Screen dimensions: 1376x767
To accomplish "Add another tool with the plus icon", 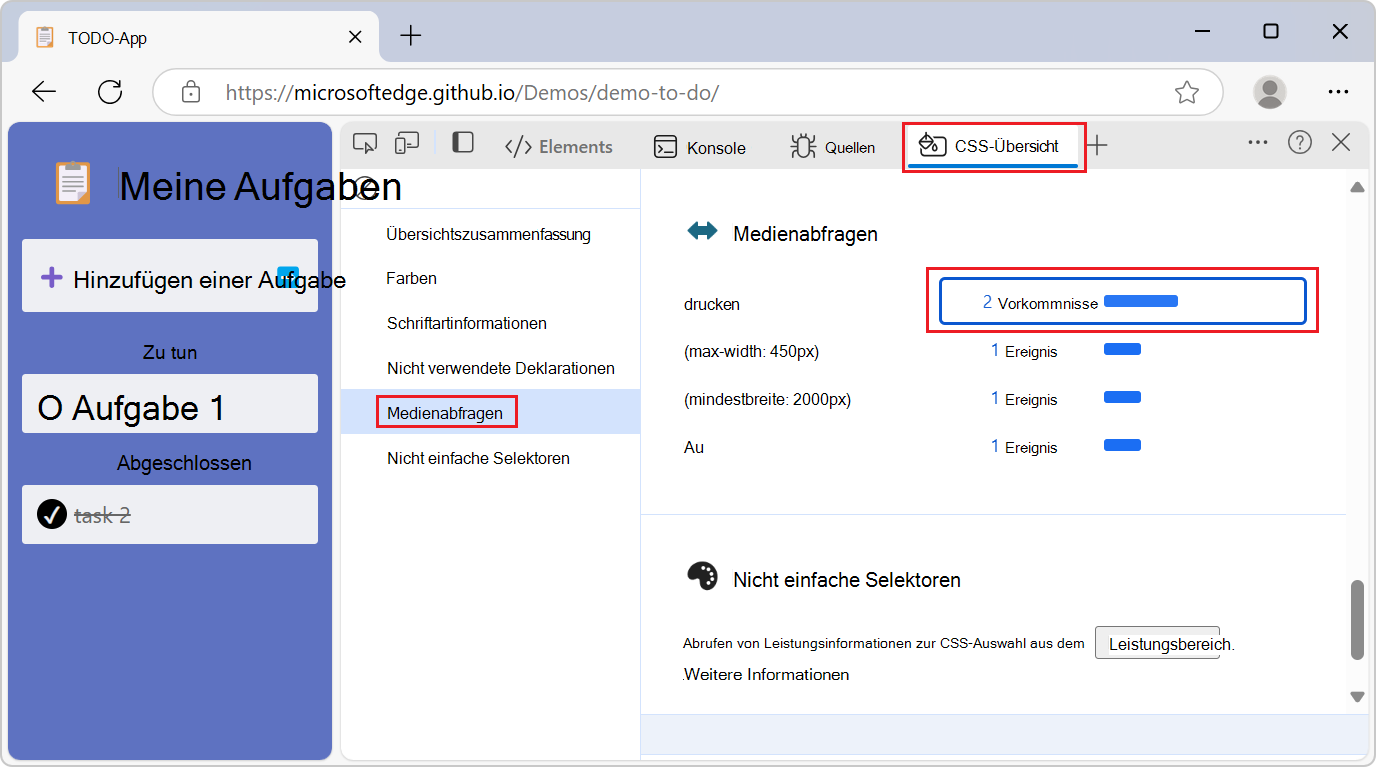I will (x=1097, y=146).
